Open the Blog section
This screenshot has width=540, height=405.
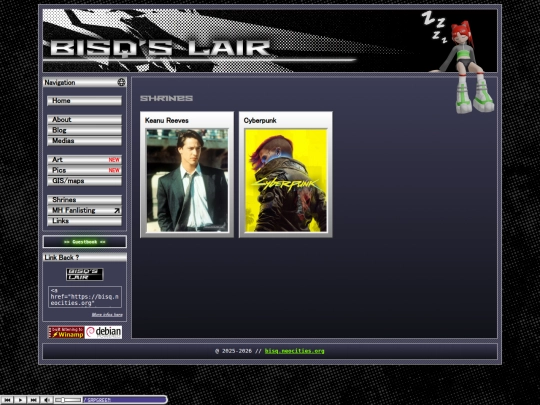pyautogui.click(x=84, y=130)
